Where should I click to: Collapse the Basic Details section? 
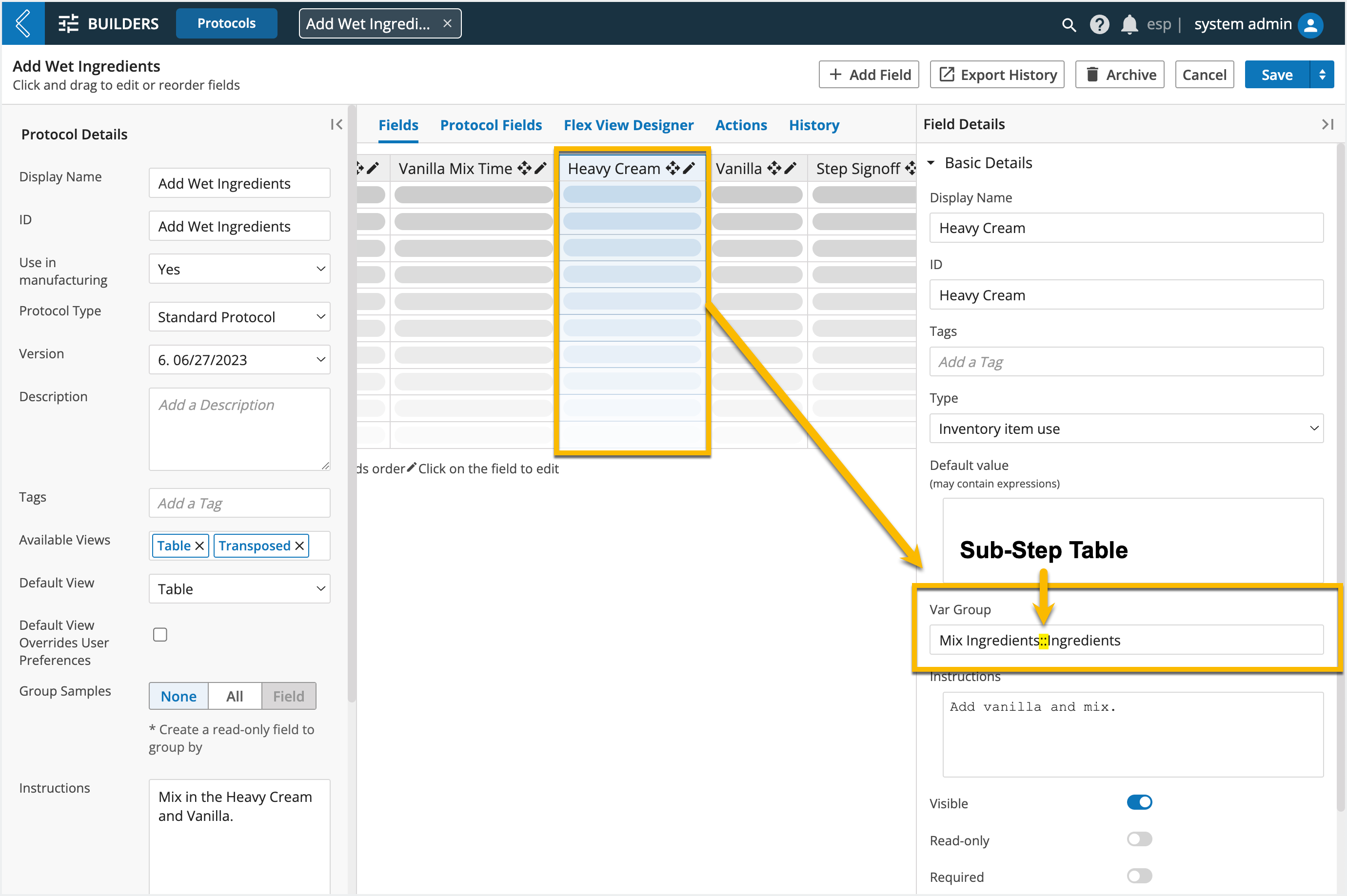[x=931, y=163]
